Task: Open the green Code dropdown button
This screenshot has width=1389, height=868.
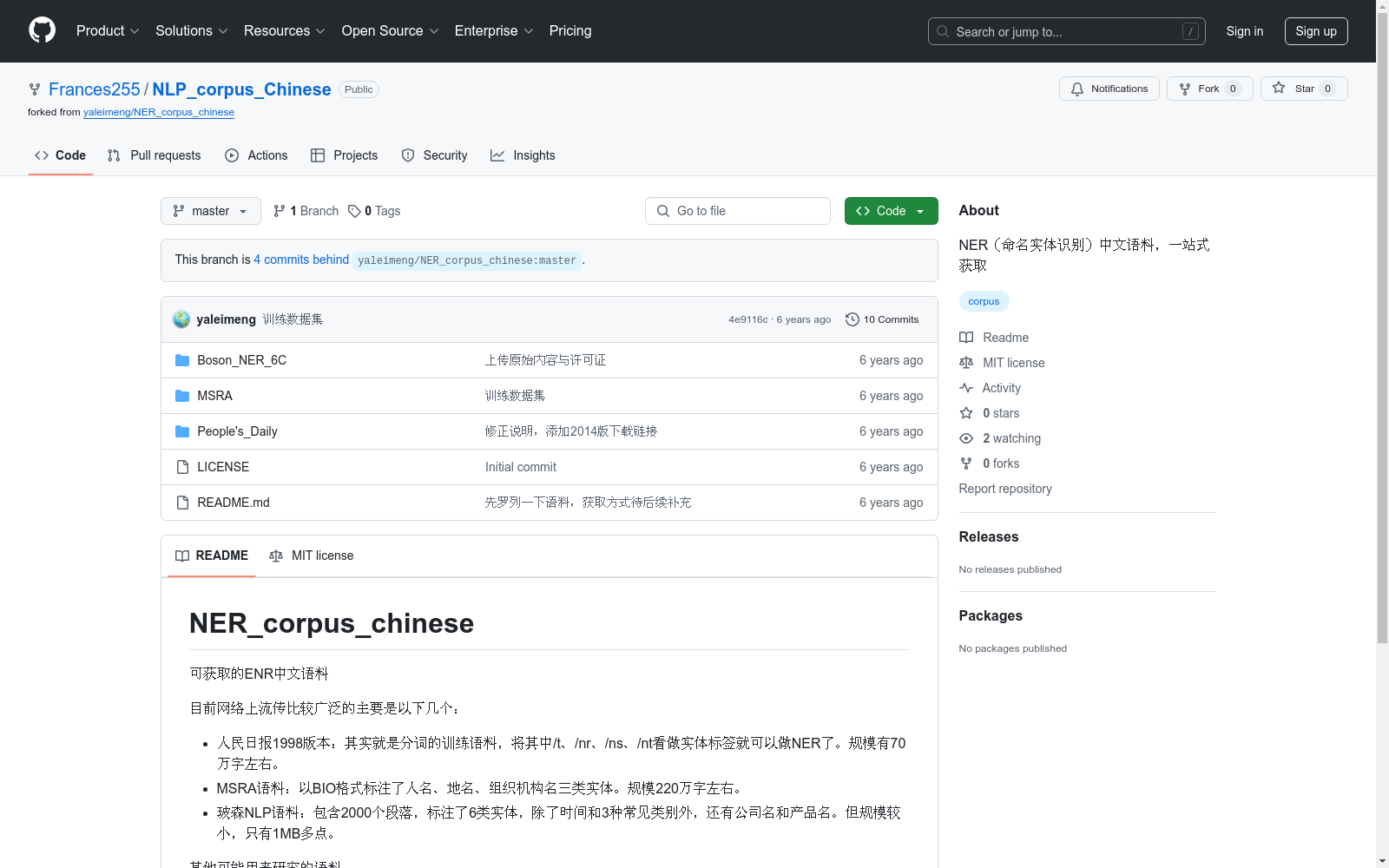Action: tap(892, 211)
